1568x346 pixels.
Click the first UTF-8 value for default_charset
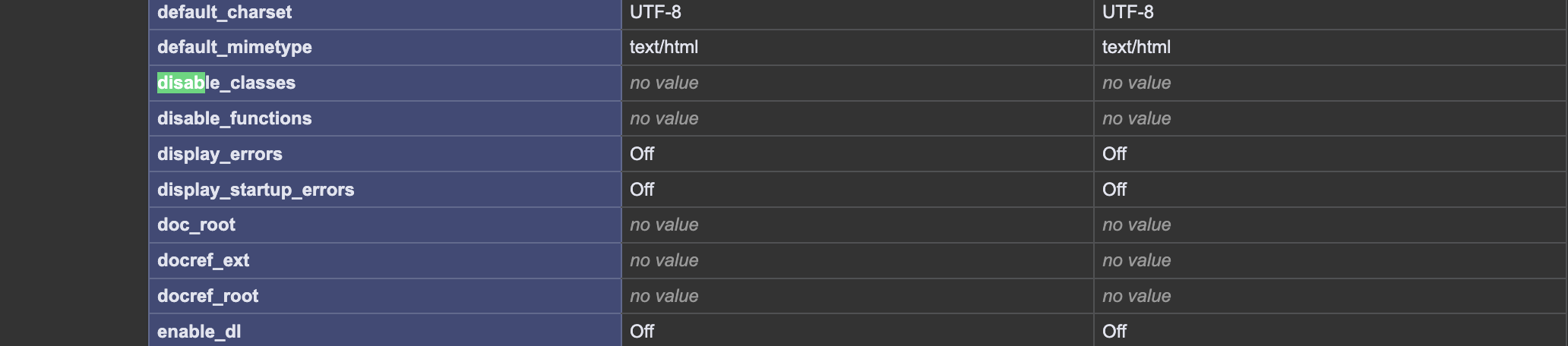point(655,12)
